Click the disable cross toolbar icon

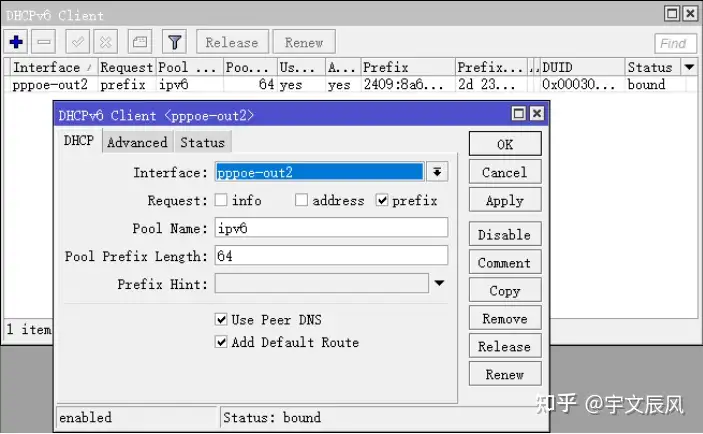coord(106,42)
